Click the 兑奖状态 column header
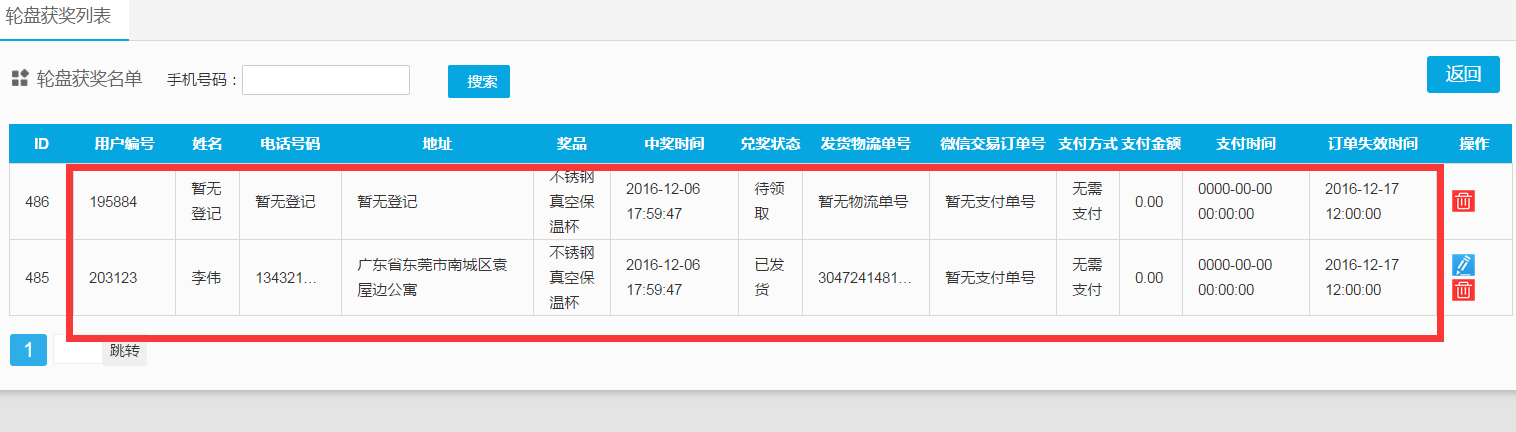The width and height of the screenshot is (1516, 432). point(770,144)
